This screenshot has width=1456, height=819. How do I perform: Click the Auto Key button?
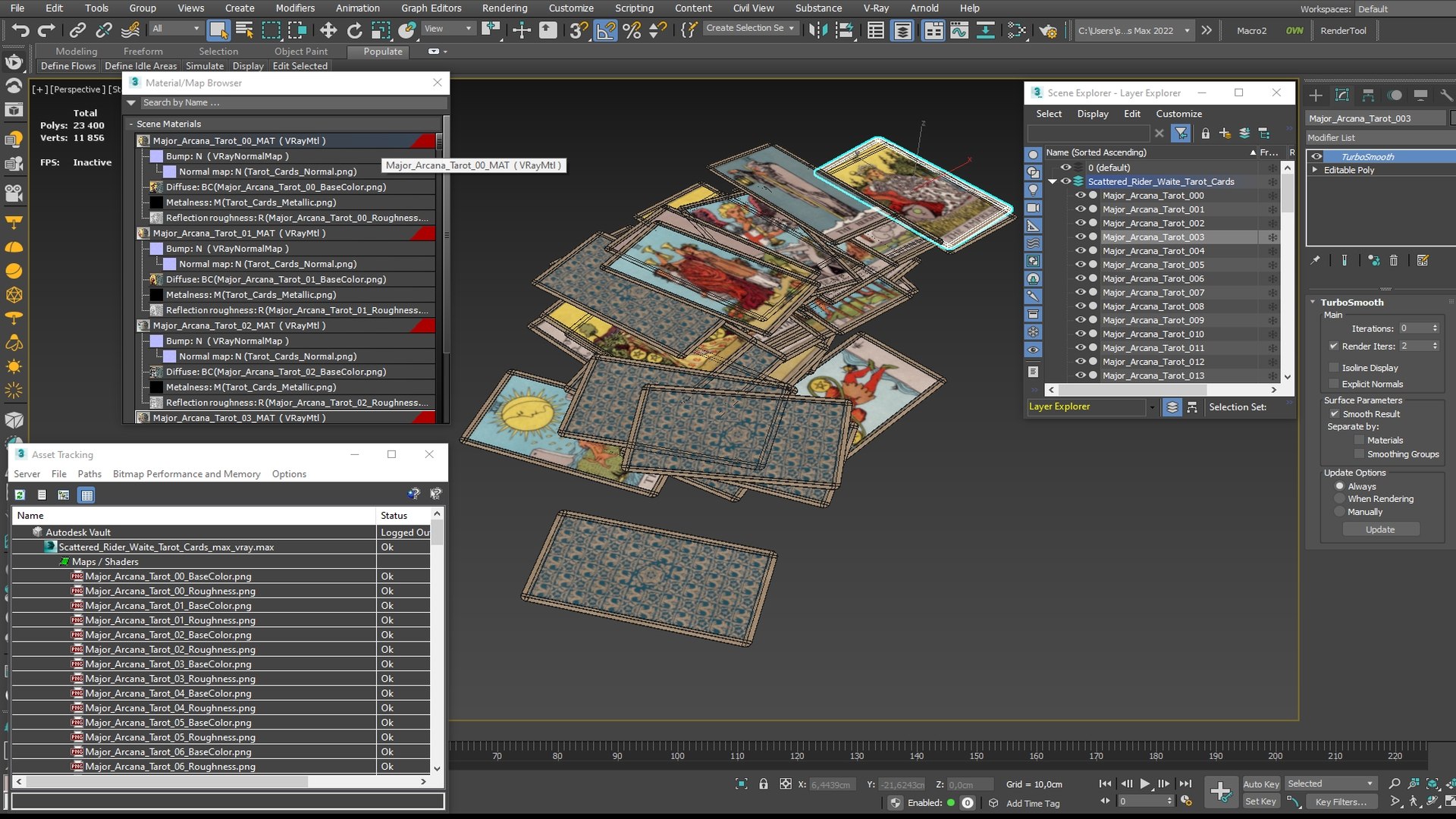[1261, 784]
